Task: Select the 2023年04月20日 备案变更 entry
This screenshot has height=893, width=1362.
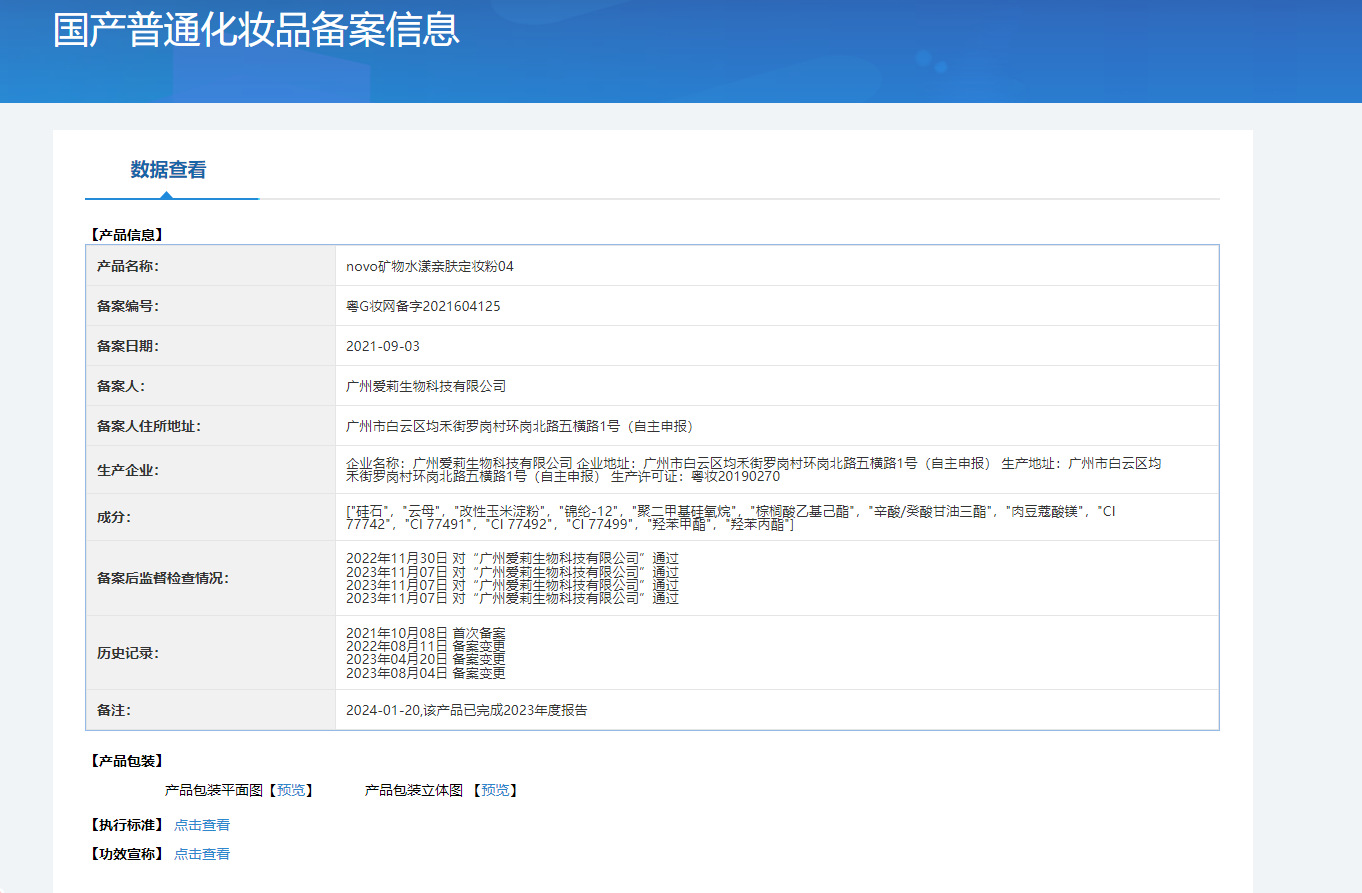Action: (x=426, y=660)
